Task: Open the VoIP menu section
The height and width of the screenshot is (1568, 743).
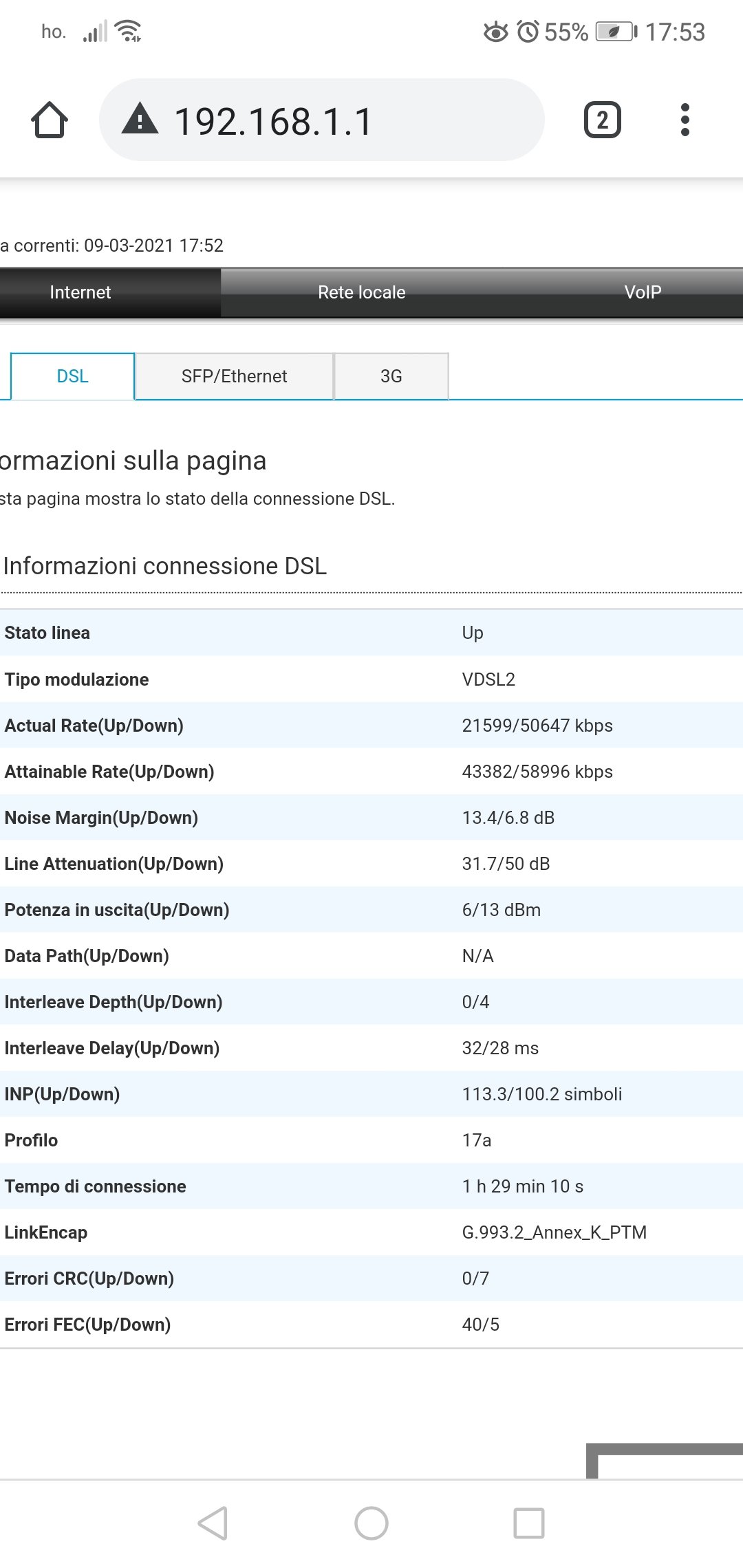Action: (643, 292)
